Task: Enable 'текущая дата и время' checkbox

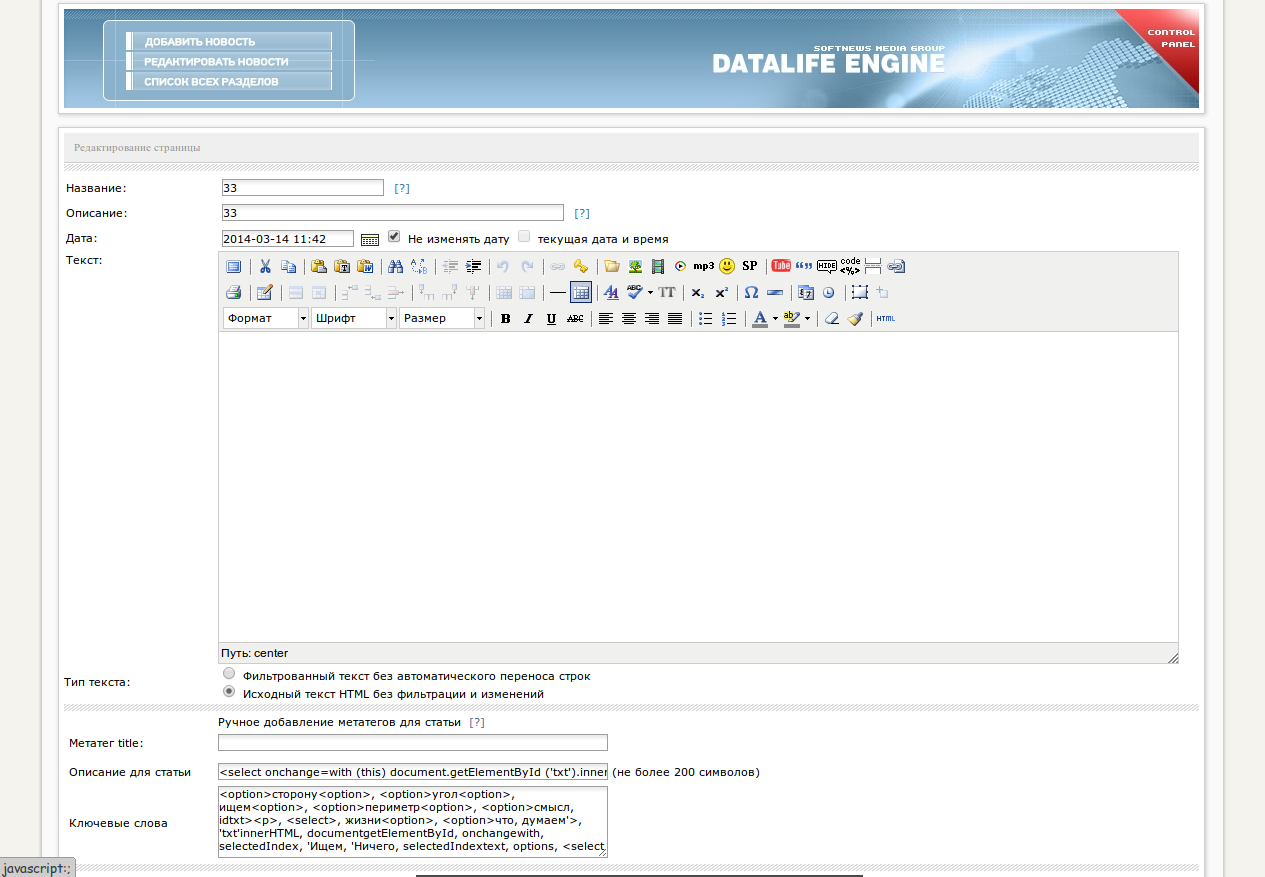Action: coord(524,237)
